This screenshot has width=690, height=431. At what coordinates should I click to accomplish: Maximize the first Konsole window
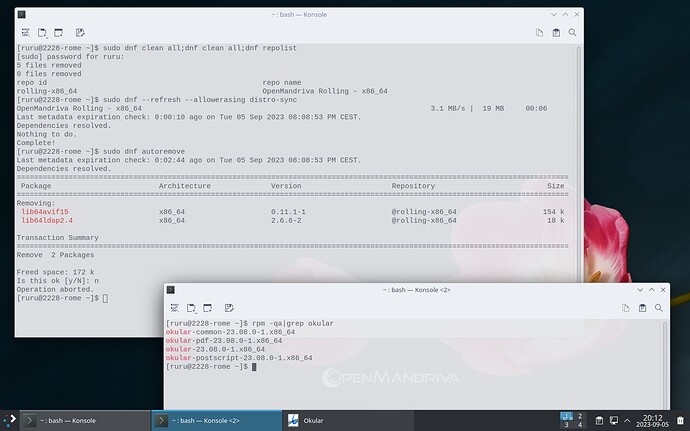tap(565, 15)
